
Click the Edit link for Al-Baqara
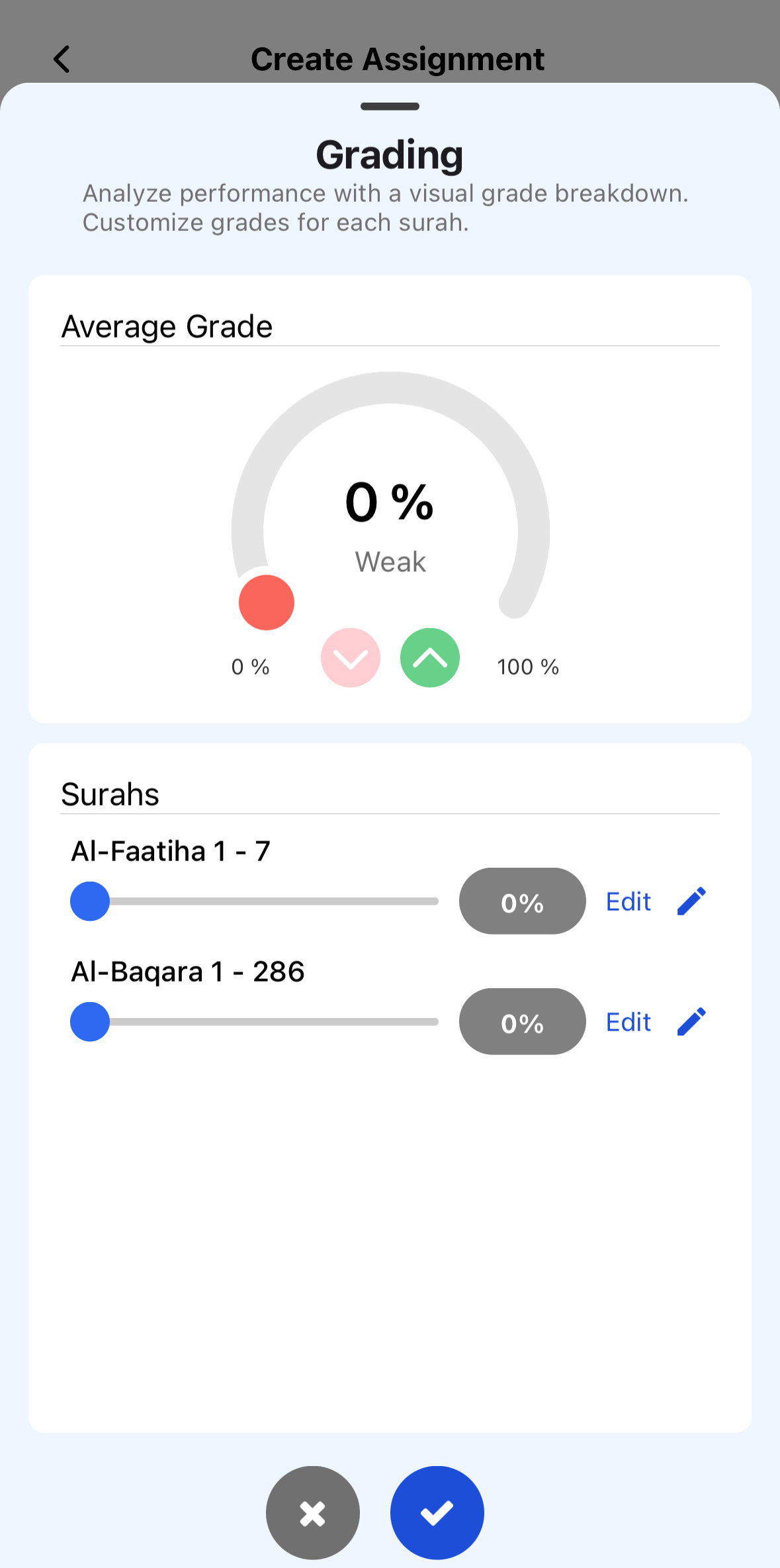(x=628, y=1022)
